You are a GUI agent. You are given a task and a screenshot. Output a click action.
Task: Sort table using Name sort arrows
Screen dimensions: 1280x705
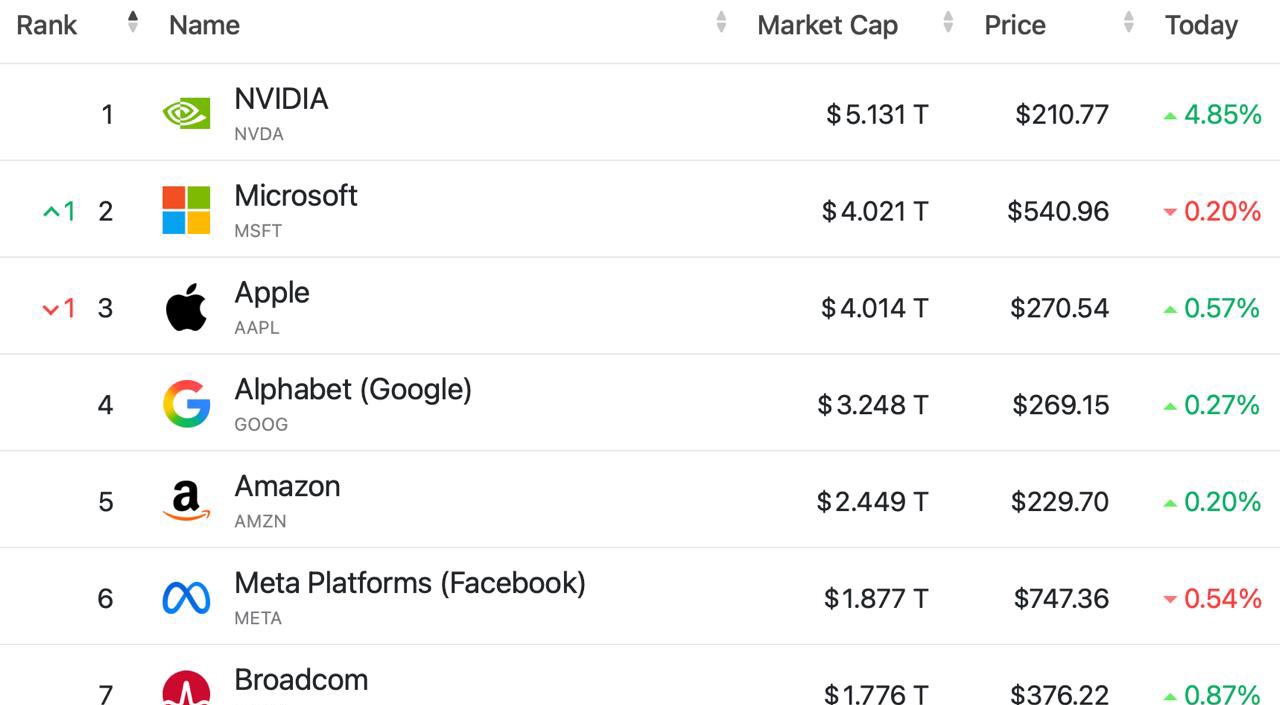(x=721, y=23)
